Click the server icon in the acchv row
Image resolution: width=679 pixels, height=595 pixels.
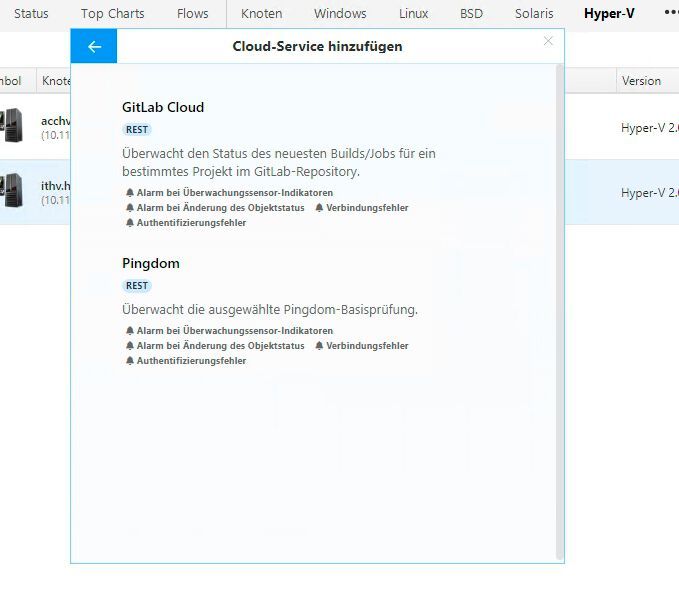11,125
